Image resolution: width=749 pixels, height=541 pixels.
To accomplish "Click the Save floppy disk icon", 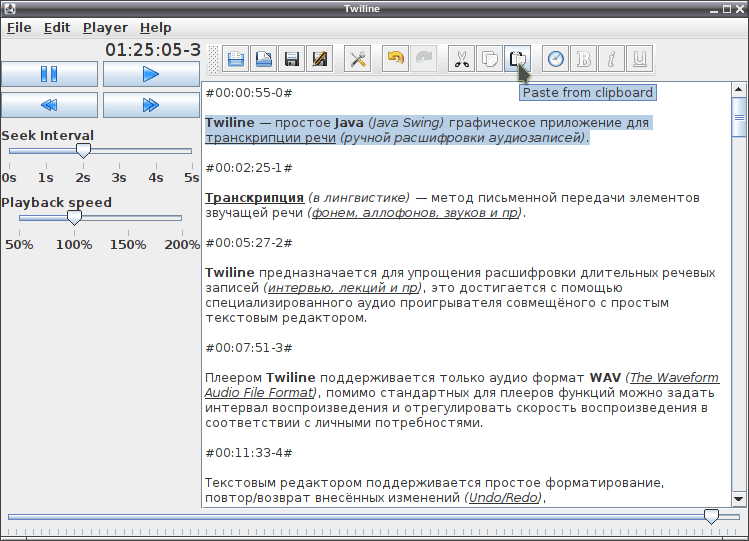I will coord(291,59).
